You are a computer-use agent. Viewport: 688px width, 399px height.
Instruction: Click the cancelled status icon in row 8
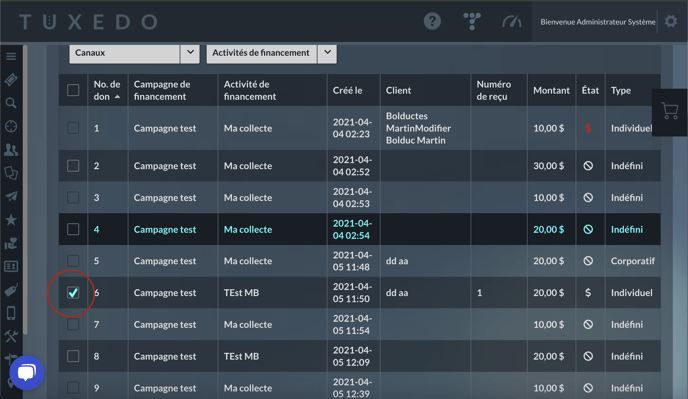[x=588, y=356]
